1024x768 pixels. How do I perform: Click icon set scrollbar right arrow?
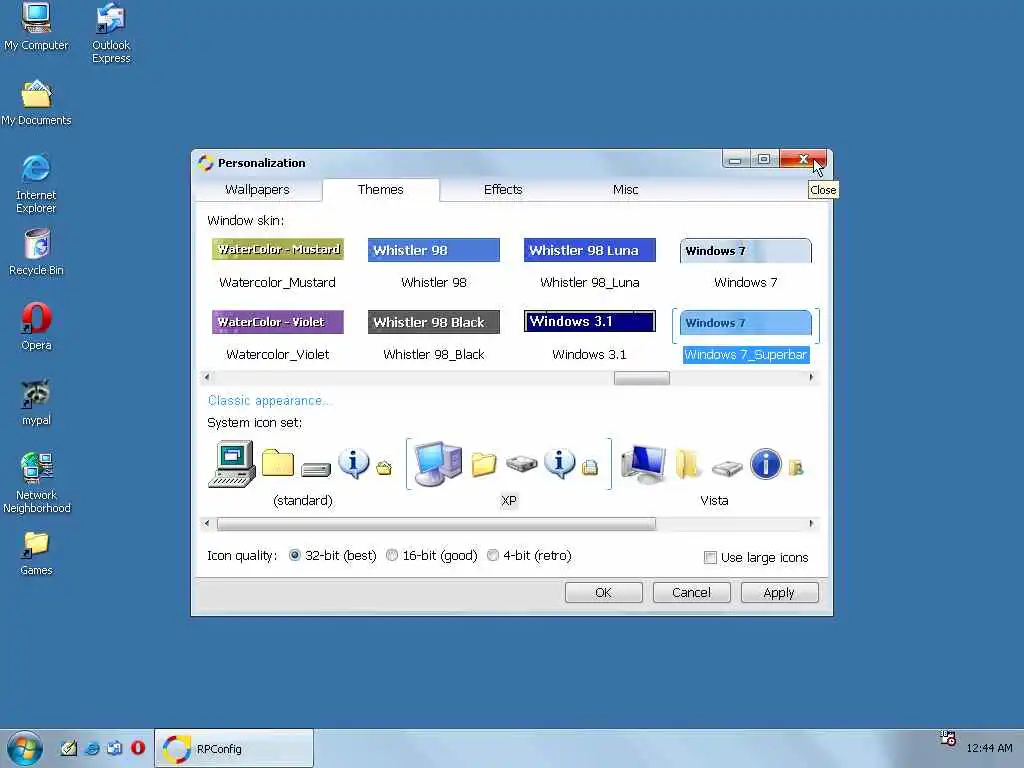pos(811,524)
